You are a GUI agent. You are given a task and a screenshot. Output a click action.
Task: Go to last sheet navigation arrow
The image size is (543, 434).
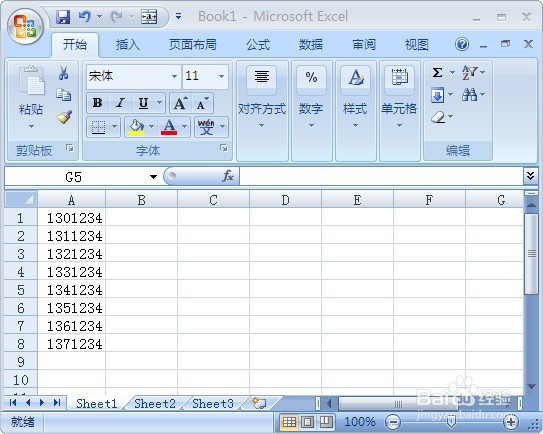point(57,402)
